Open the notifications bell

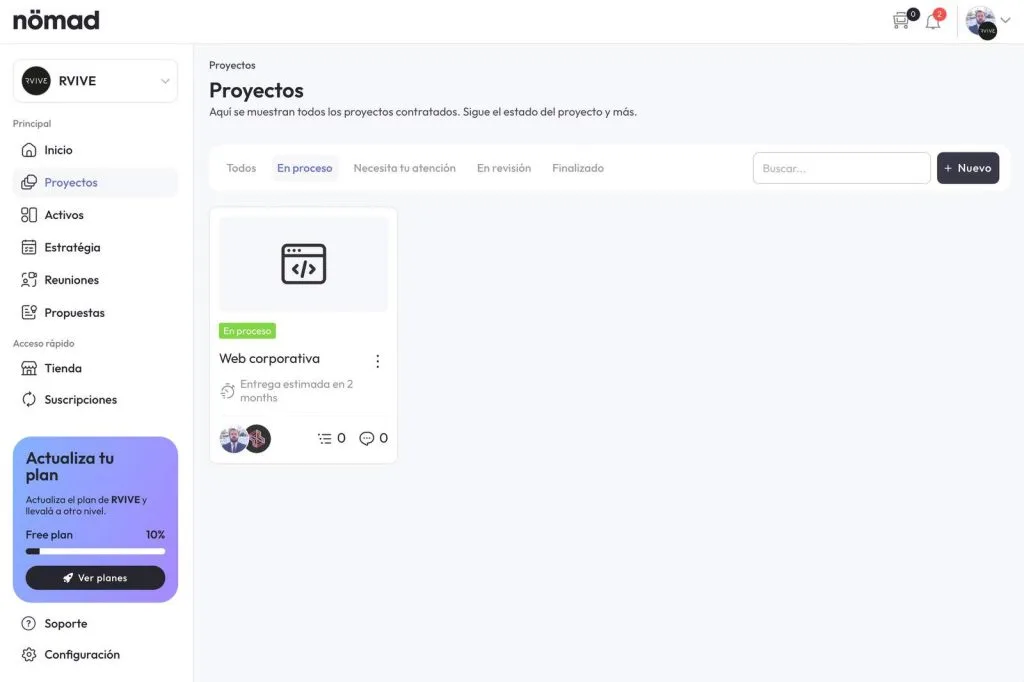coord(933,21)
